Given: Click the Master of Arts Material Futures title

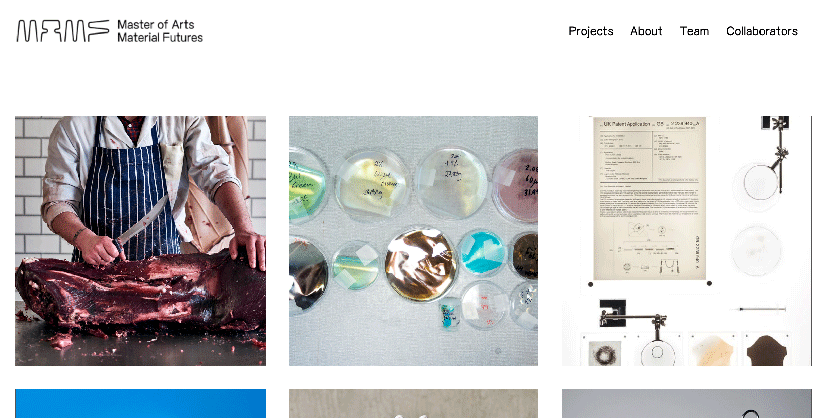Looking at the screenshot, I should pos(160,31).
